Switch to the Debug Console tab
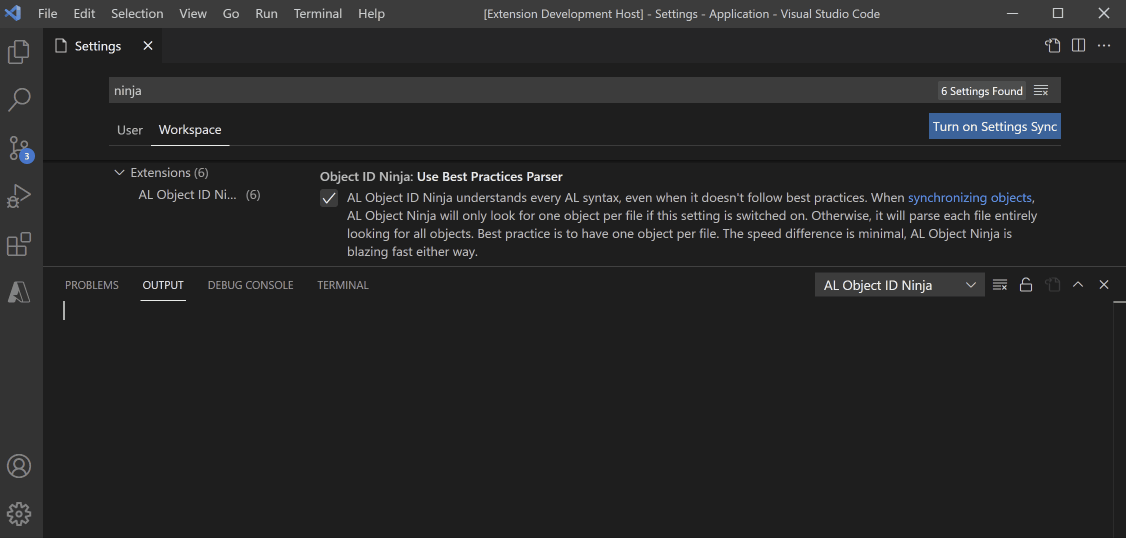 click(251, 285)
